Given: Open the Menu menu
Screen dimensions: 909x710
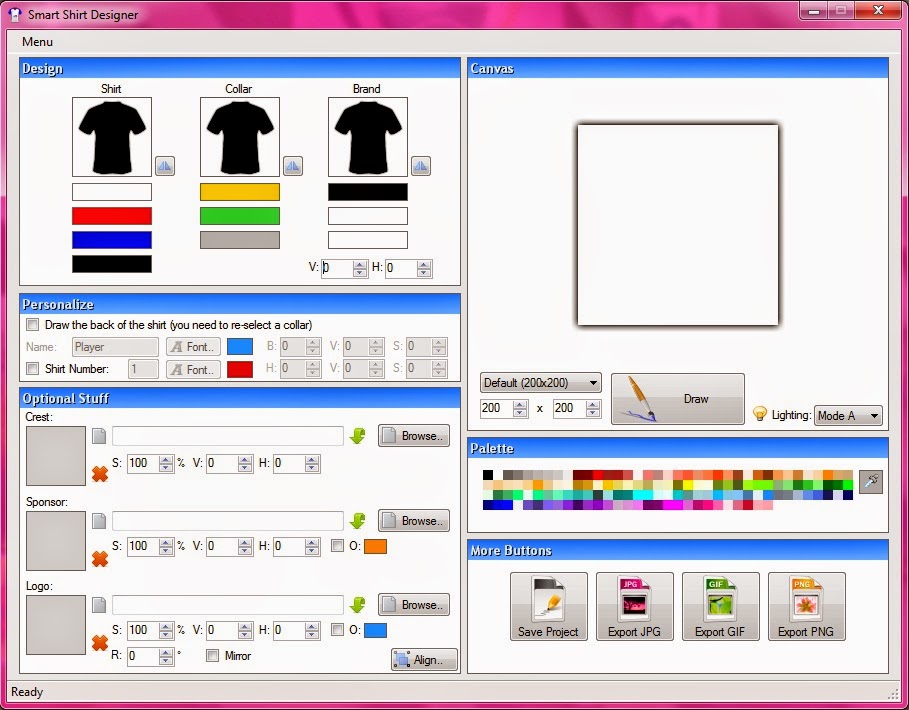Looking at the screenshot, I should pyautogui.click(x=37, y=42).
